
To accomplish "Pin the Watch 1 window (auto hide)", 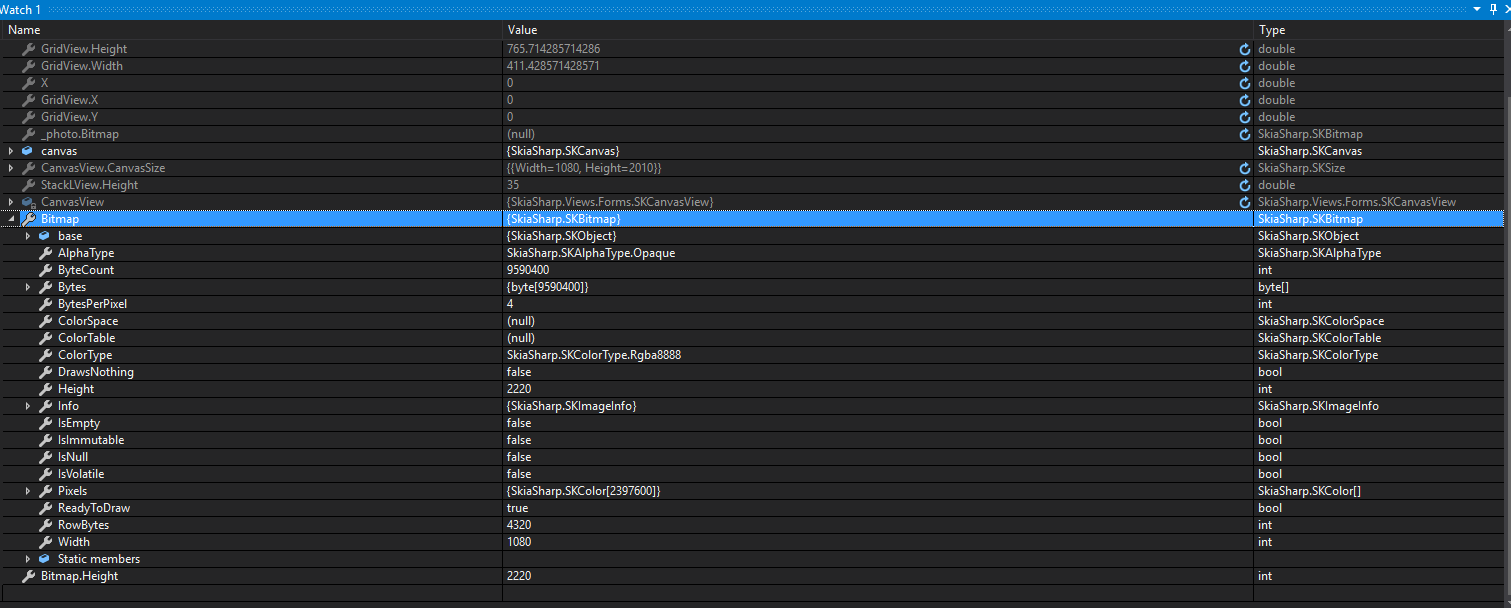I will 1492,9.
